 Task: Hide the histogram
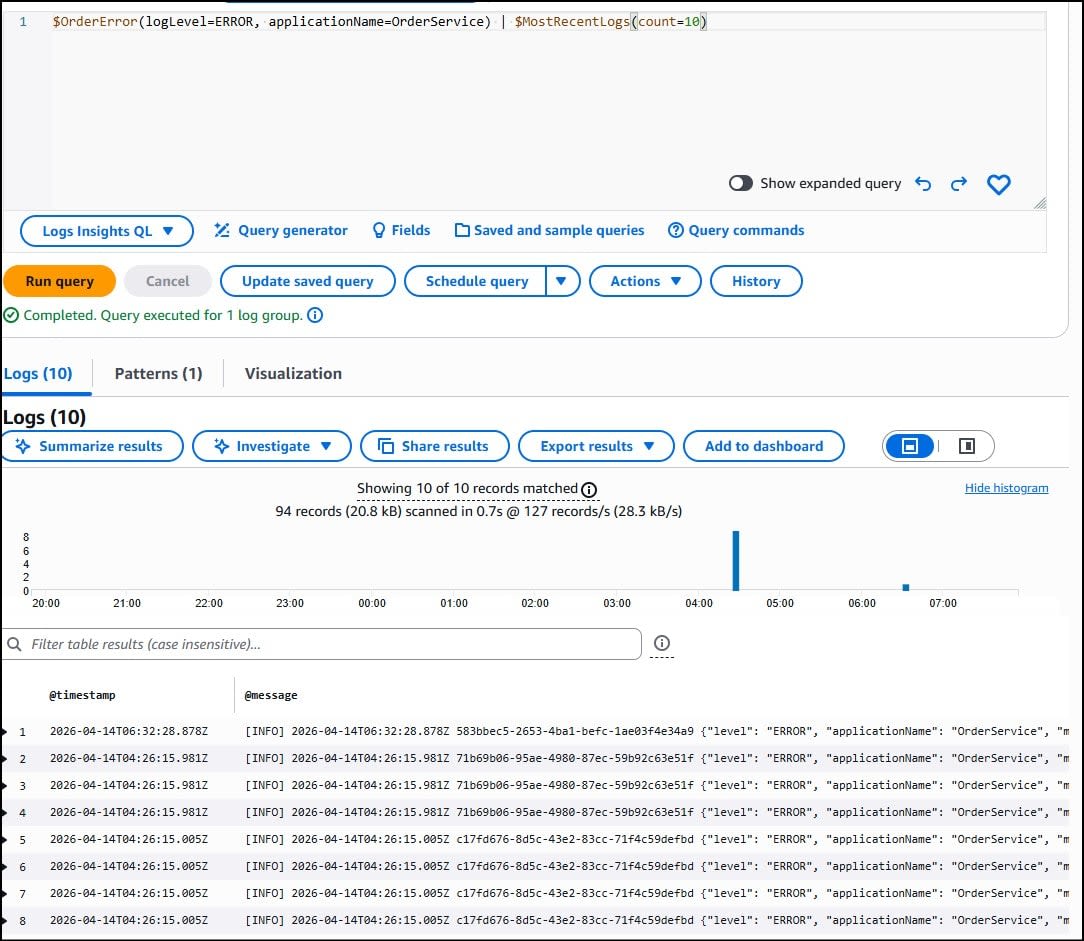coord(1006,488)
